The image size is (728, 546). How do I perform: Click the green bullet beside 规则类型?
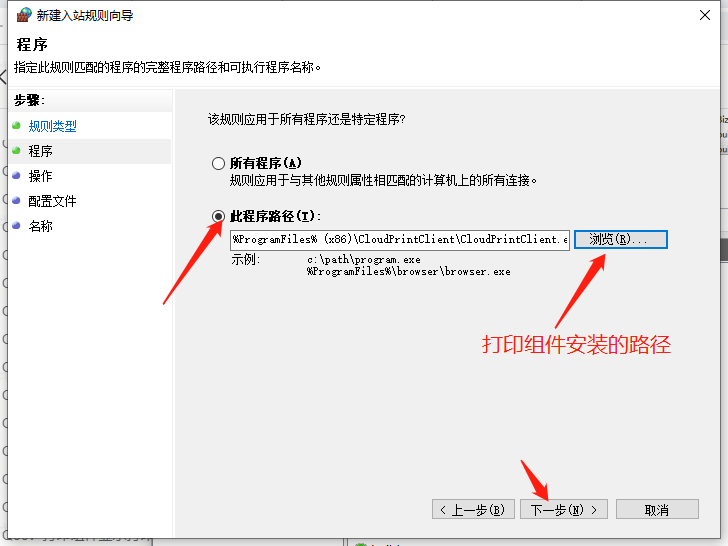tap(16, 126)
